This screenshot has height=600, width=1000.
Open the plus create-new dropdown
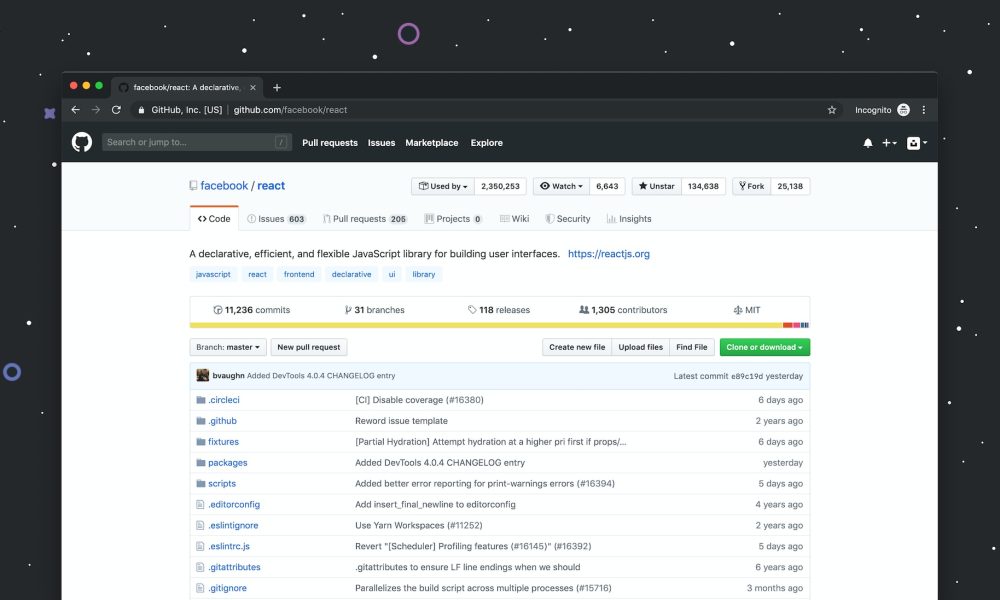(x=889, y=143)
